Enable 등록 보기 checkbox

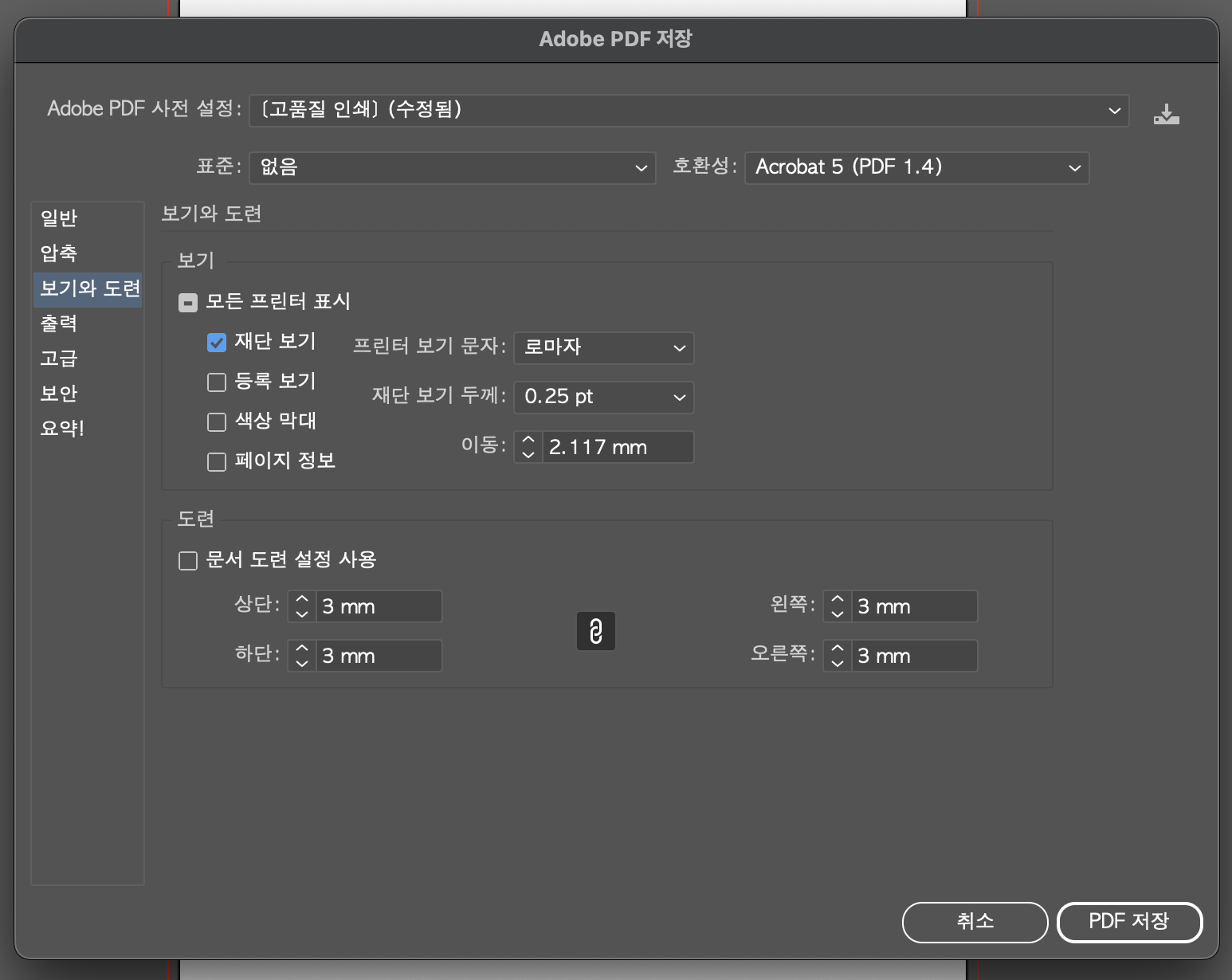217,382
